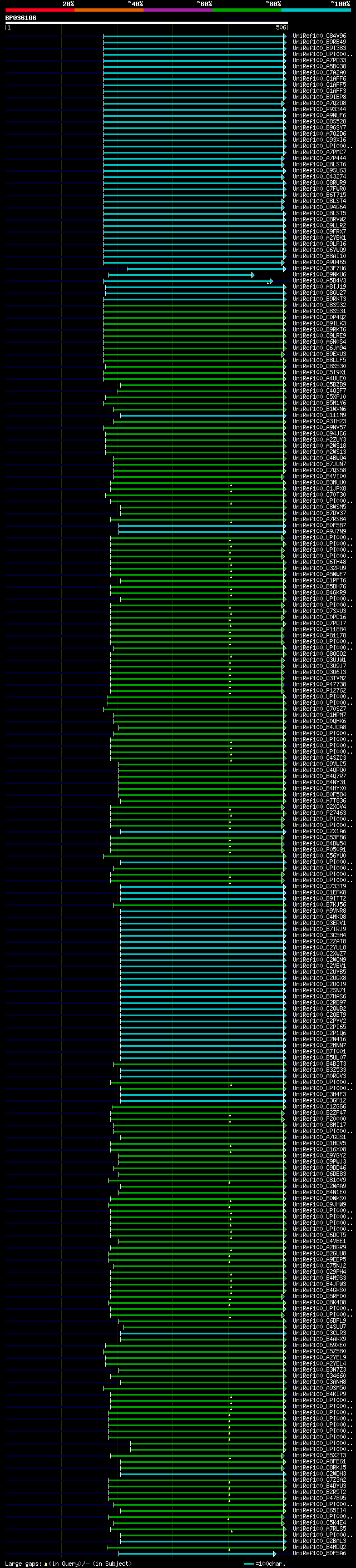Select hit label UniRef100_C1PFT6
Screen dimensions: 356x1568
click(319, 580)
